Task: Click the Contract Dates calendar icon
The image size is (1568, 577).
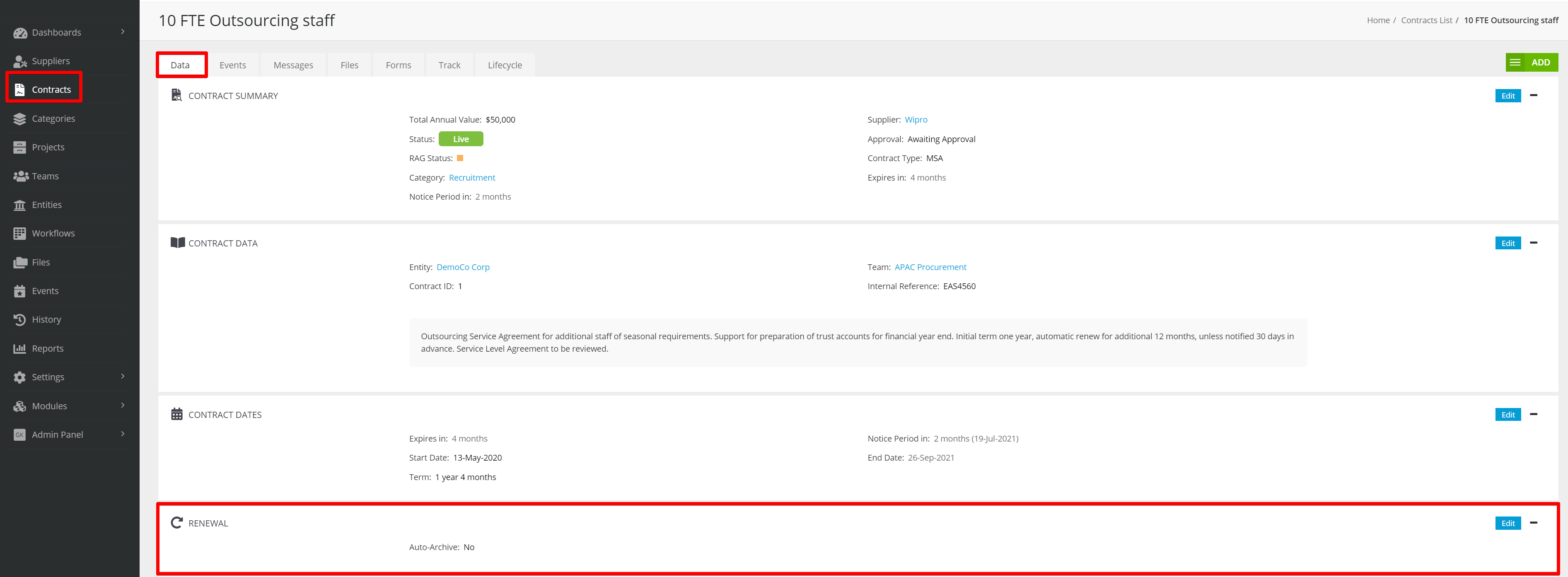Action: 177,414
